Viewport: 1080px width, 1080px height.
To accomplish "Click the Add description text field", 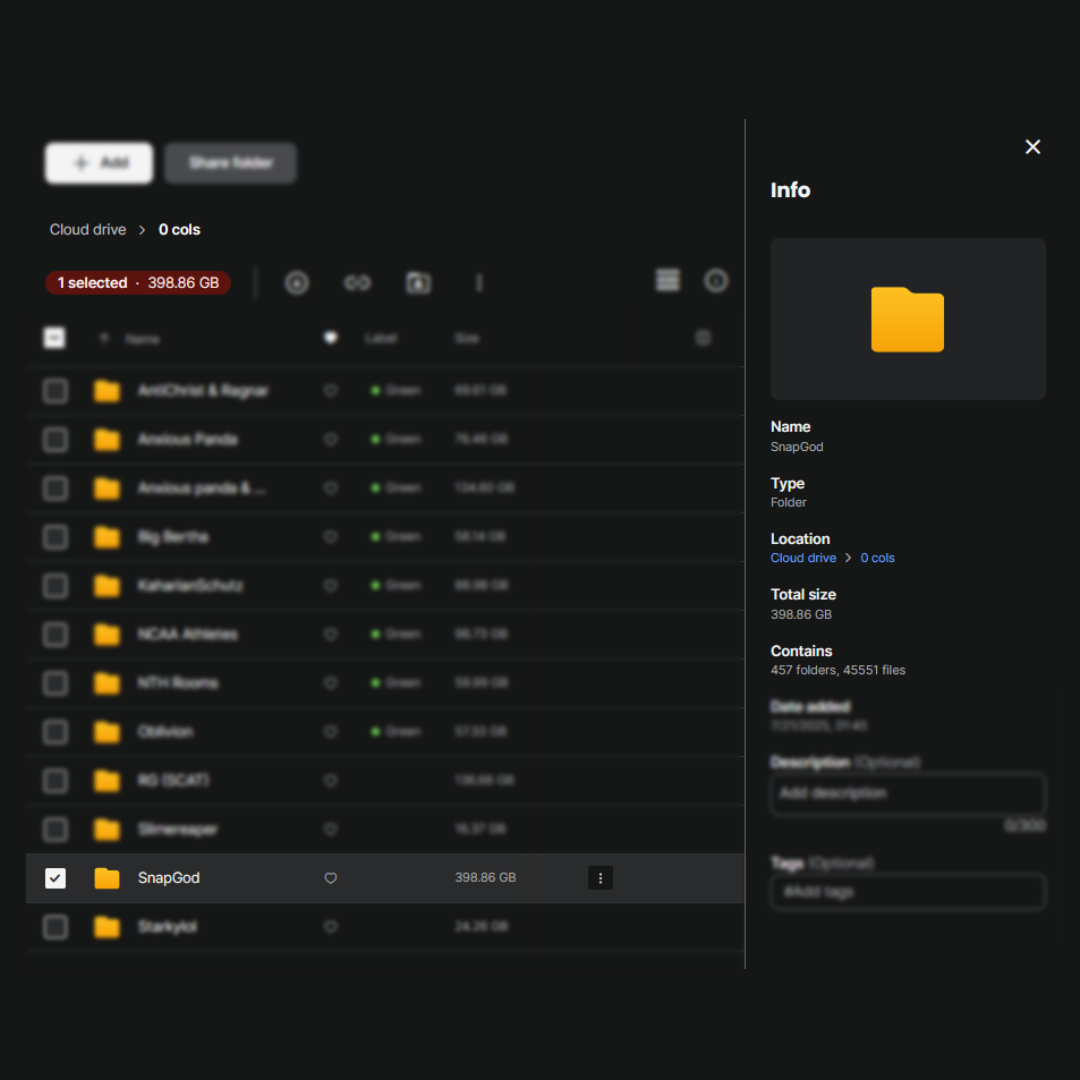I will pyautogui.click(x=908, y=794).
